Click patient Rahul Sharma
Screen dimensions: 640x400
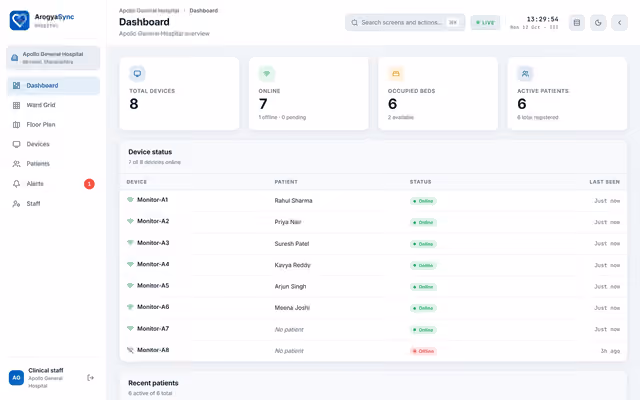(293, 201)
